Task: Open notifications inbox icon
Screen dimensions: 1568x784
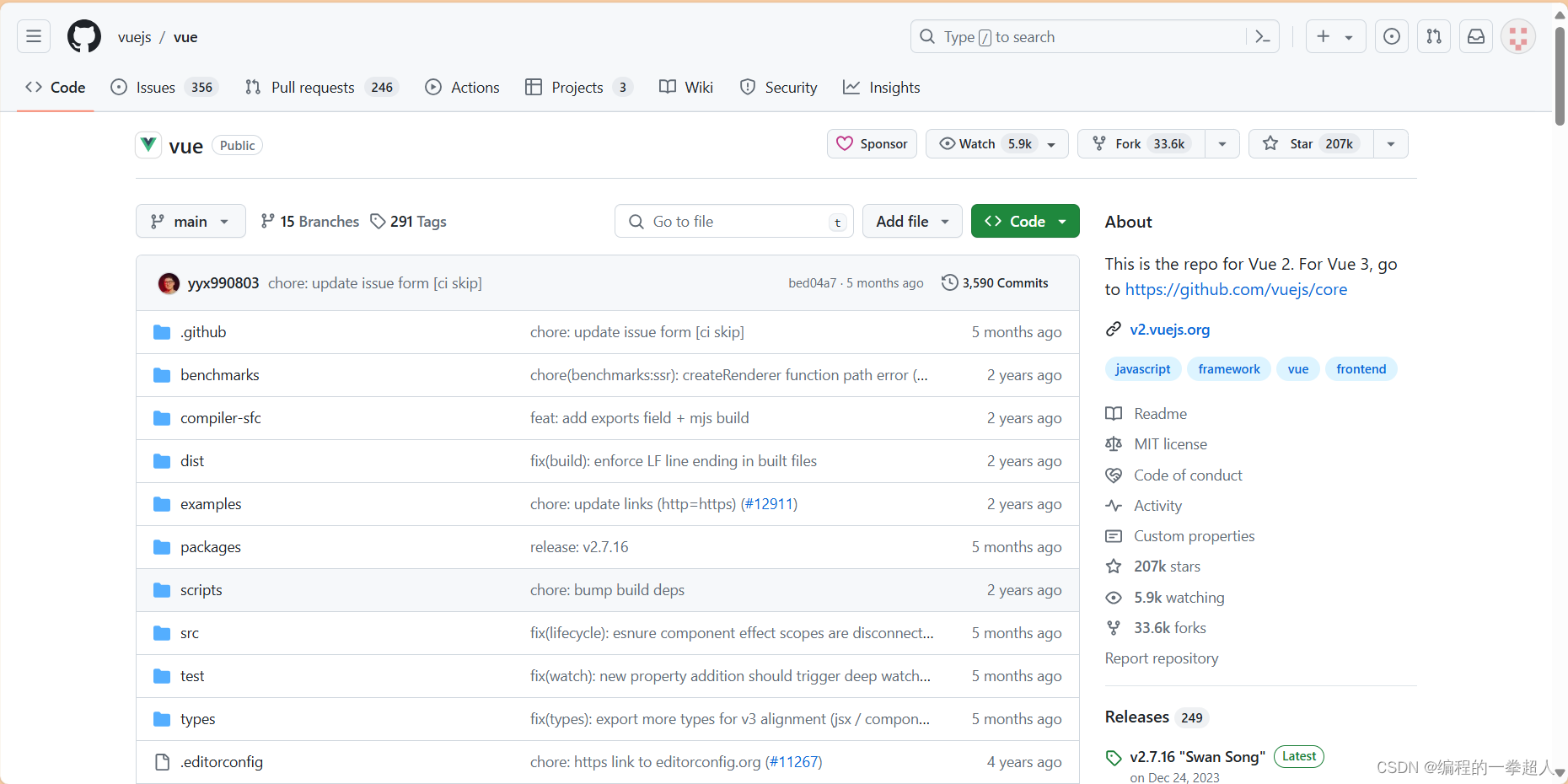Action: click(x=1476, y=36)
